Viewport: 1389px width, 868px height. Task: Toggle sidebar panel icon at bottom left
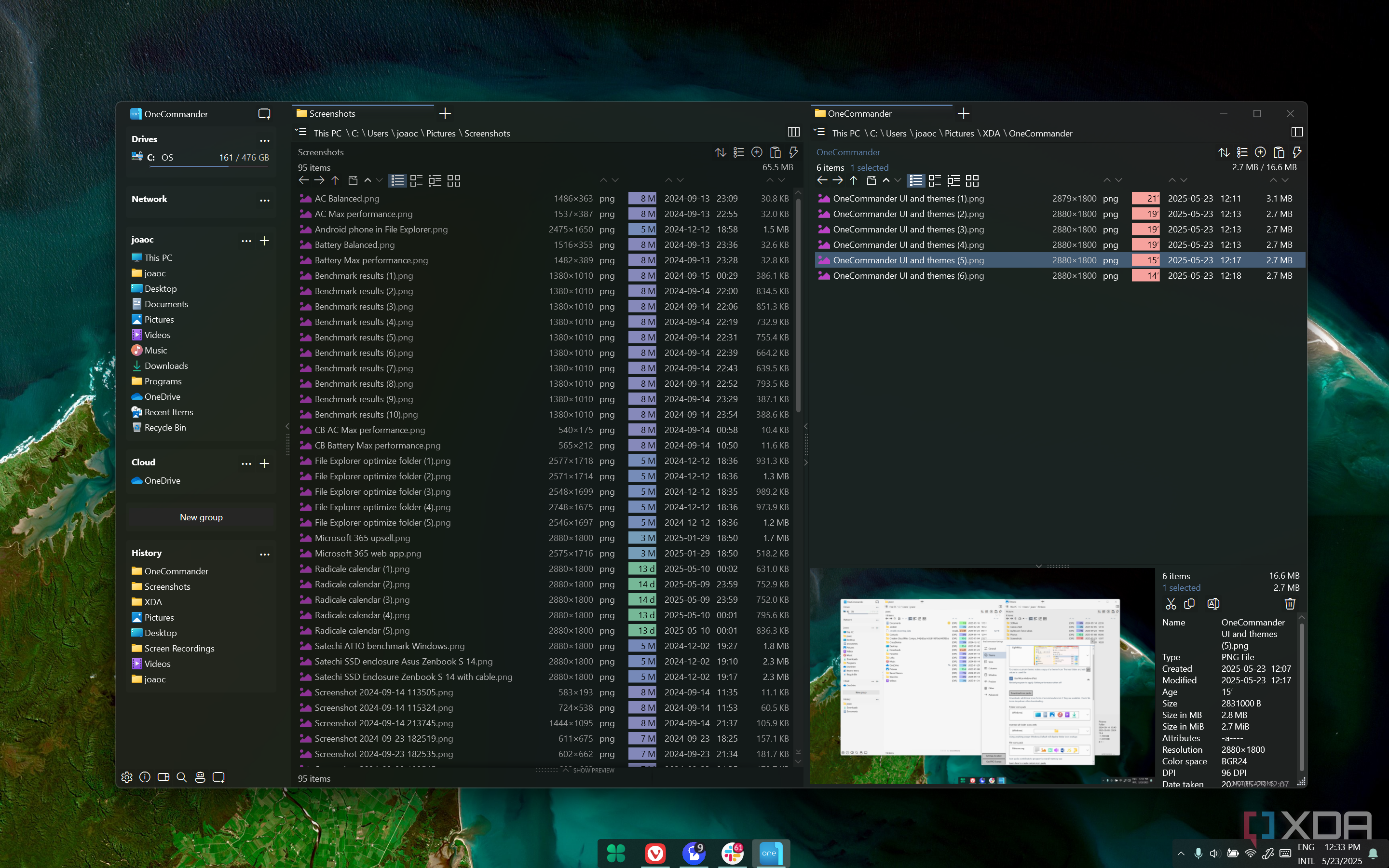pyautogui.click(x=163, y=777)
